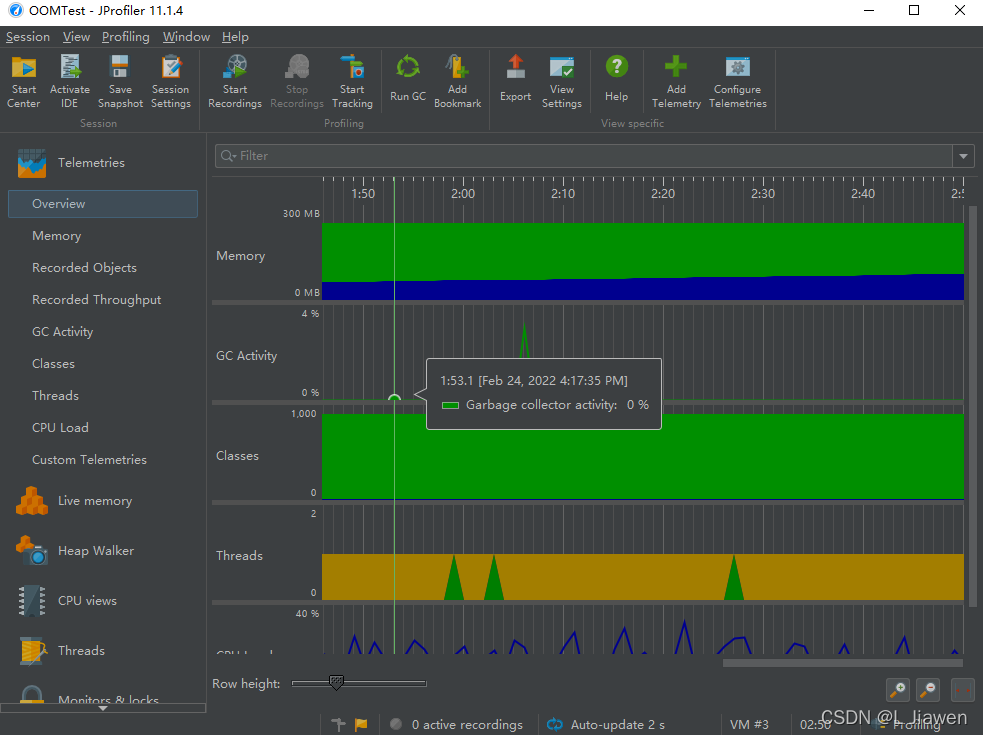983x735 pixels.
Task: Click the 2:30 mark on time axis
Action: click(x=763, y=194)
